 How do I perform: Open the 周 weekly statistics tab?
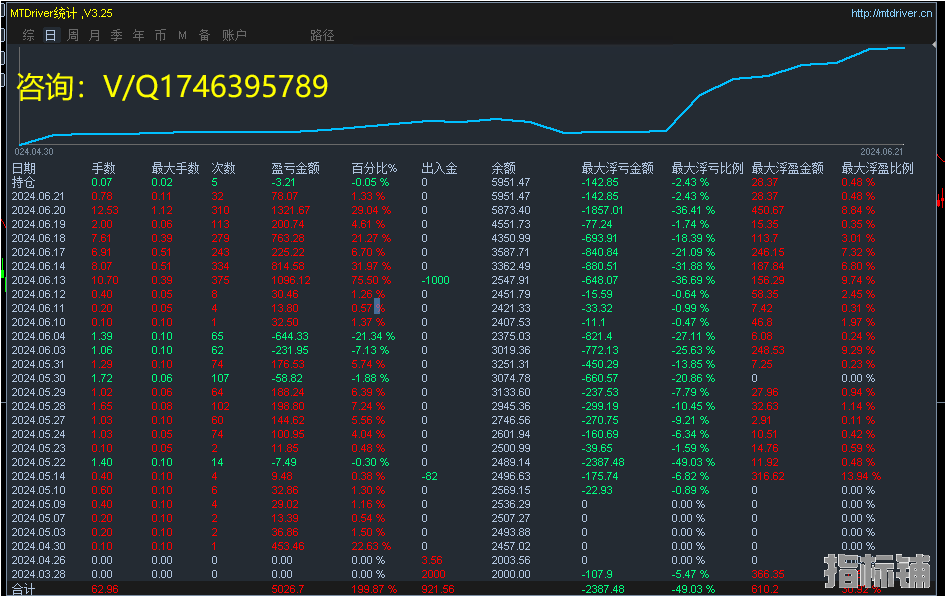tap(73, 35)
